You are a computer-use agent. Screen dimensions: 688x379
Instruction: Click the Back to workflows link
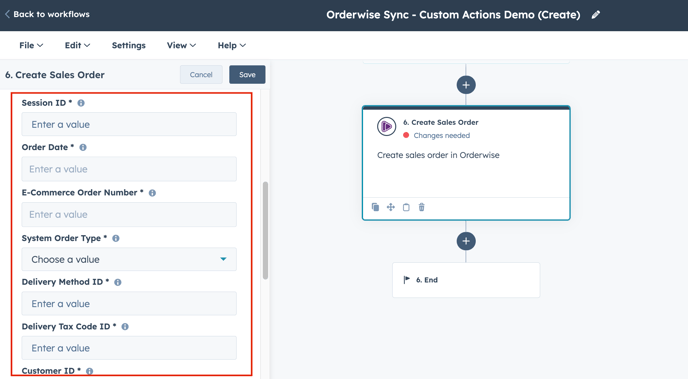(x=51, y=14)
